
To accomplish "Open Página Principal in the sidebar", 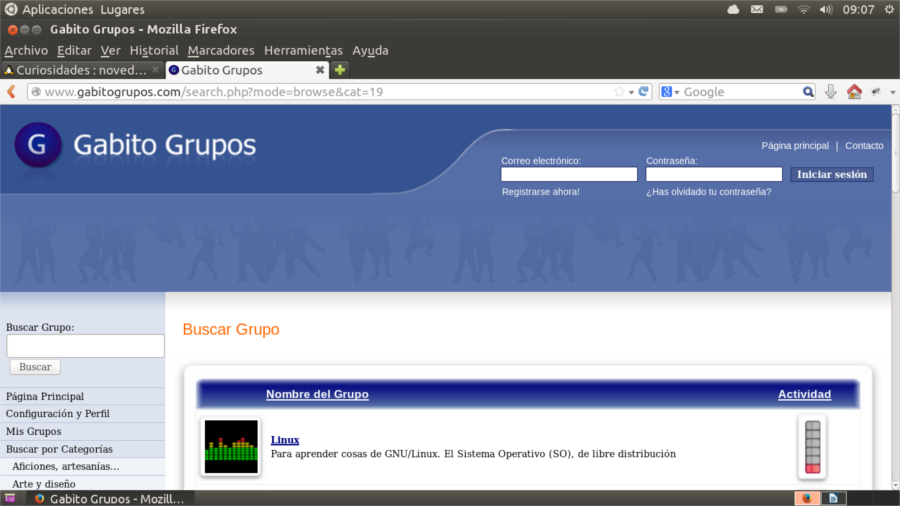I will (x=45, y=396).
